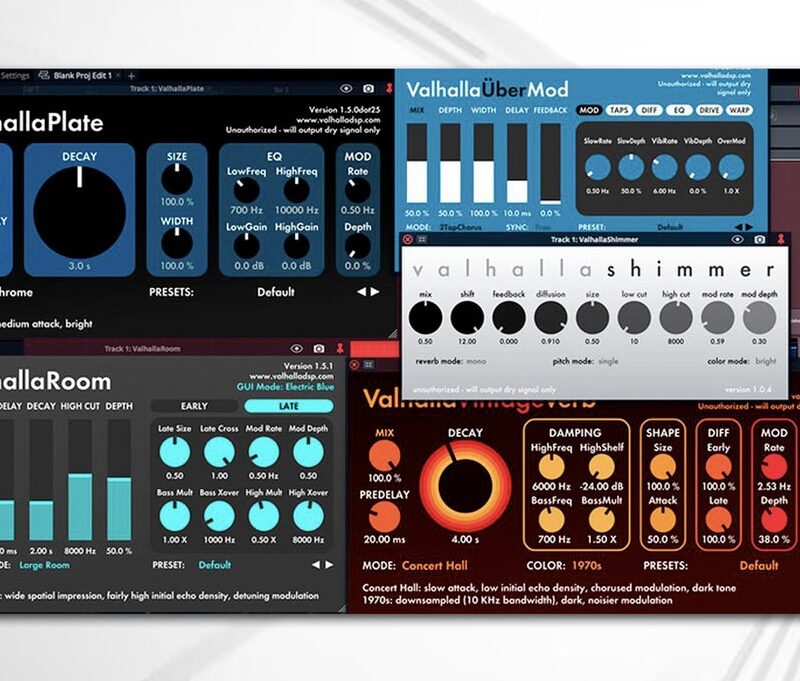Click camera icon in ValhallaShimmer title bar
The image size is (800, 681).
[760, 239]
